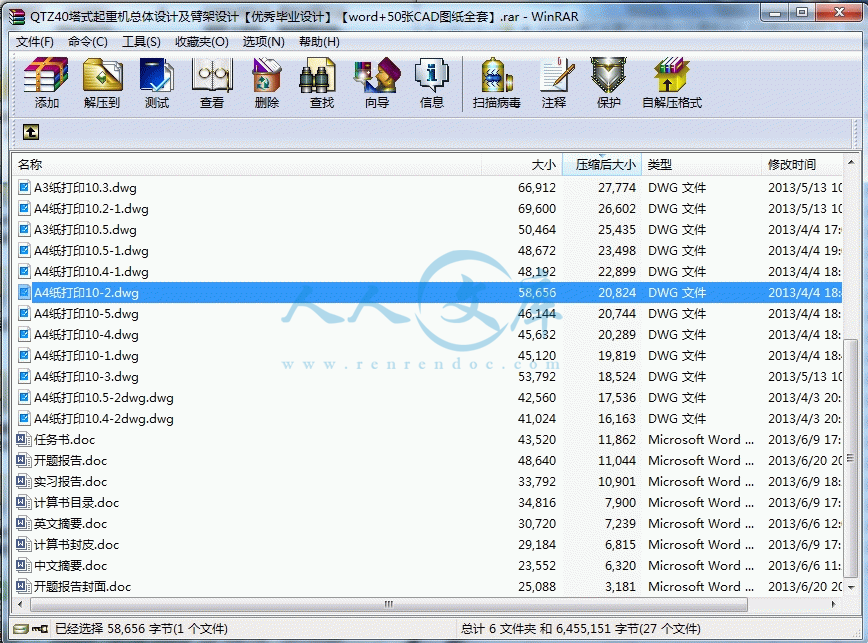Click the 自解压格式 (SFX) icon
Image resolution: width=868 pixels, height=643 pixels.
pyautogui.click(x=671, y=83)
